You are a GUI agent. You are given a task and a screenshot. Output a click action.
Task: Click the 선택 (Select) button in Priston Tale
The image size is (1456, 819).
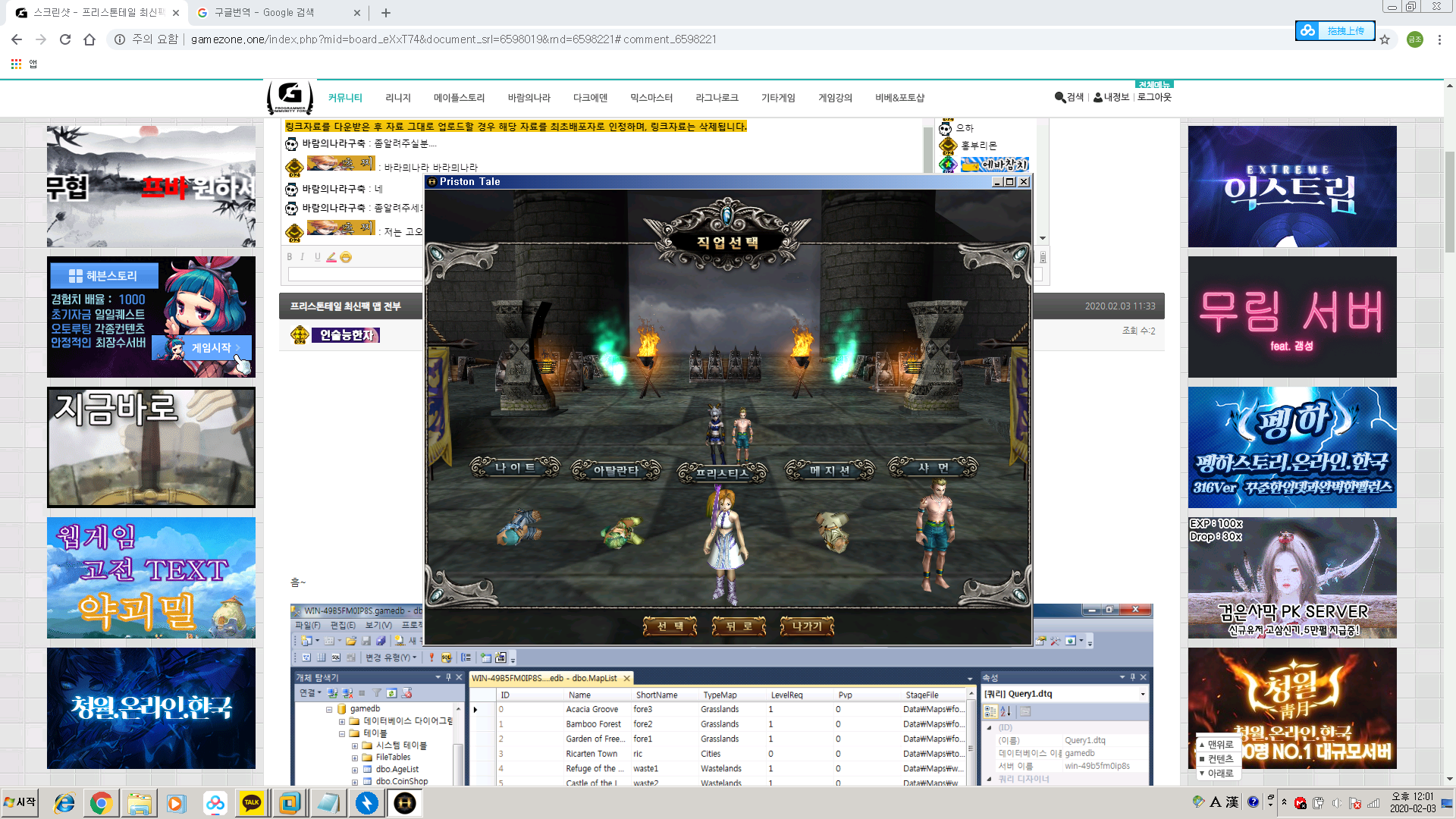670,626
